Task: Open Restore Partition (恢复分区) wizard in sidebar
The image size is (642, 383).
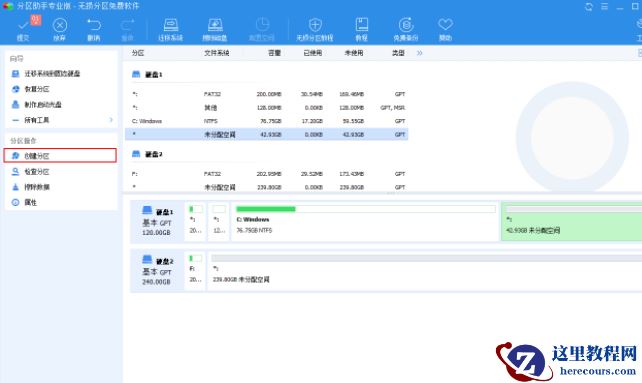Action: [x=36, y=89]
